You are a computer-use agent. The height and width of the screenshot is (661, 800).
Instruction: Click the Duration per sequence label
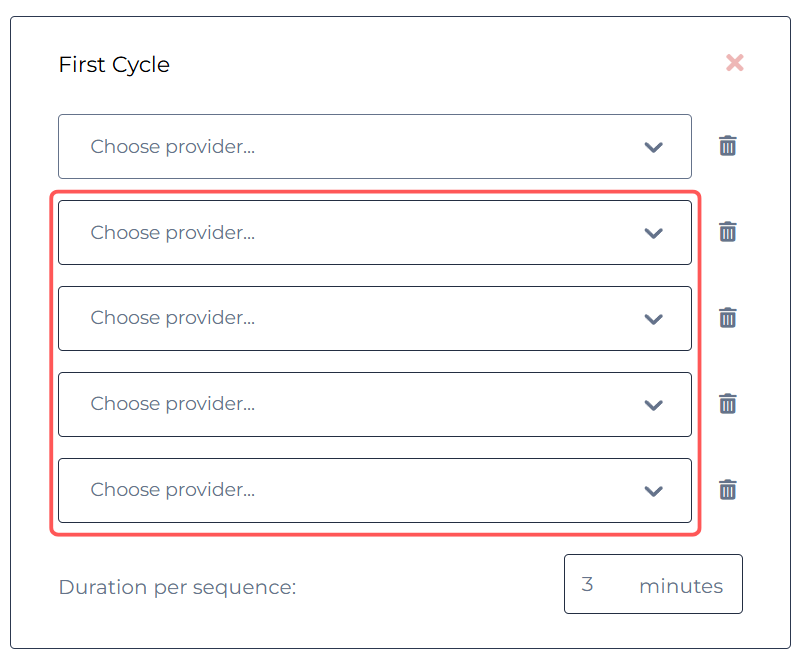tap(178, 587)
